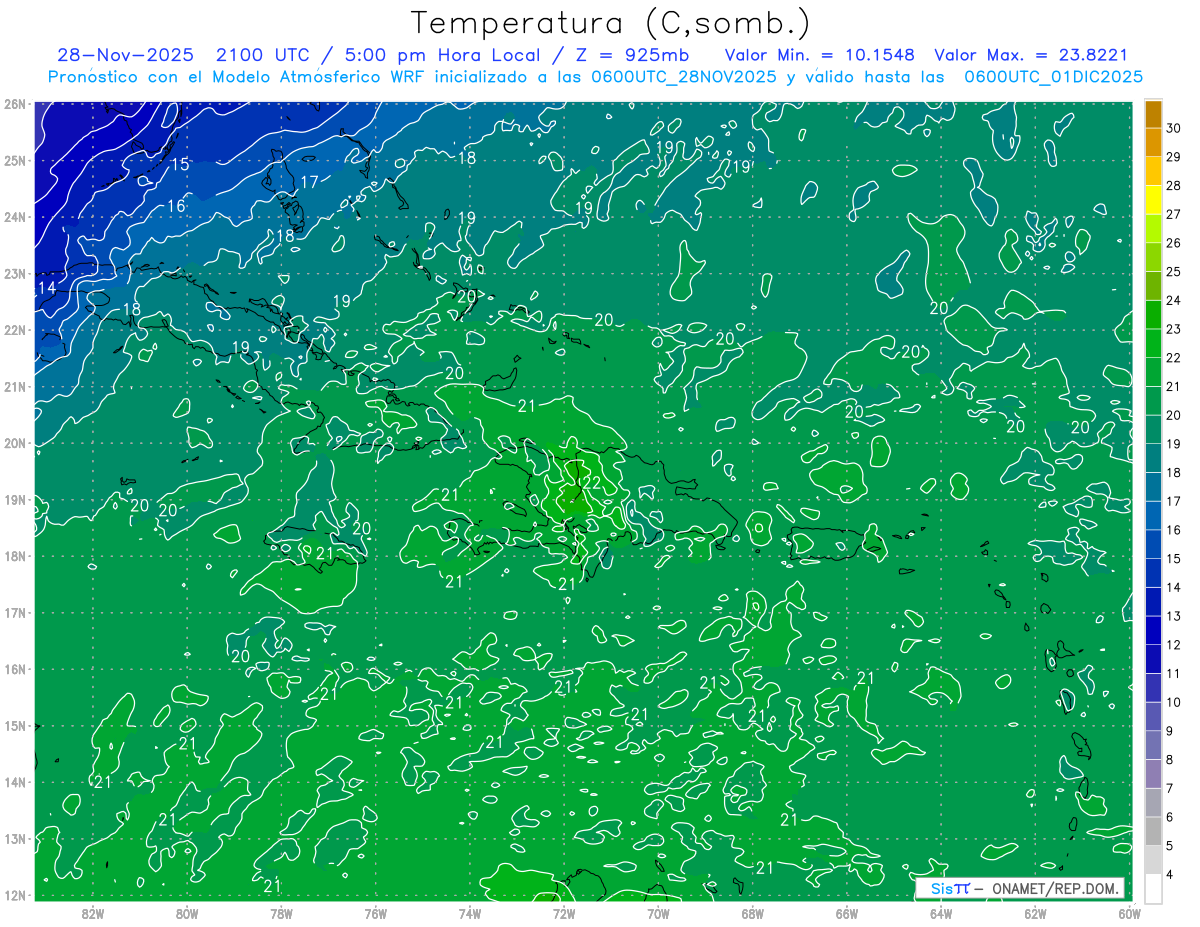Click the color scale label '29'

1174,157
